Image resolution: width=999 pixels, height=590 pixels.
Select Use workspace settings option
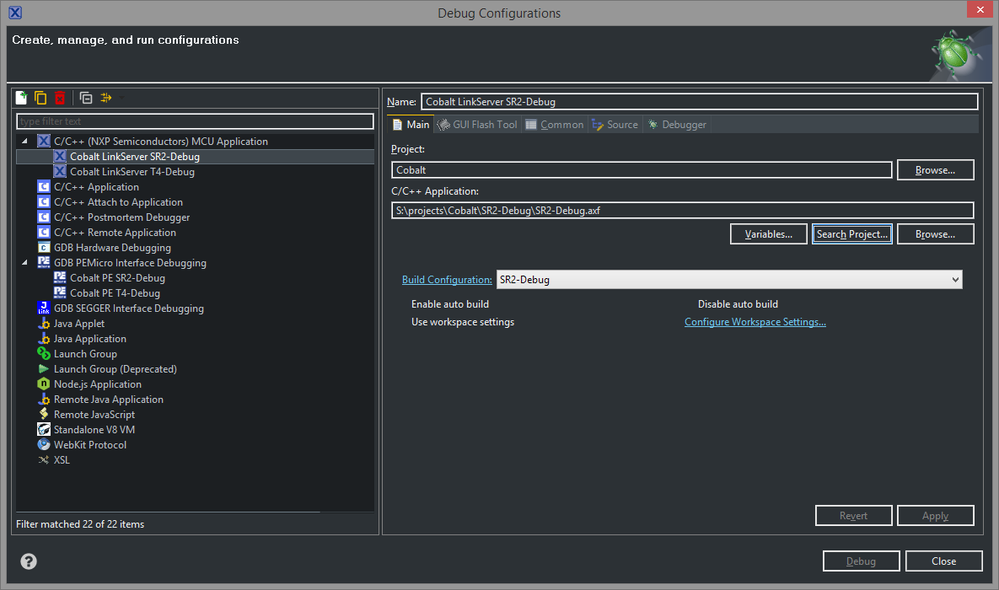[463, 322]
